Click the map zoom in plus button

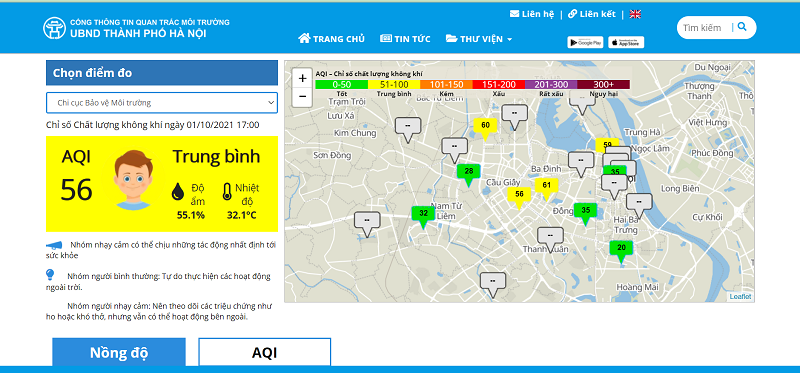coord(303,79)
